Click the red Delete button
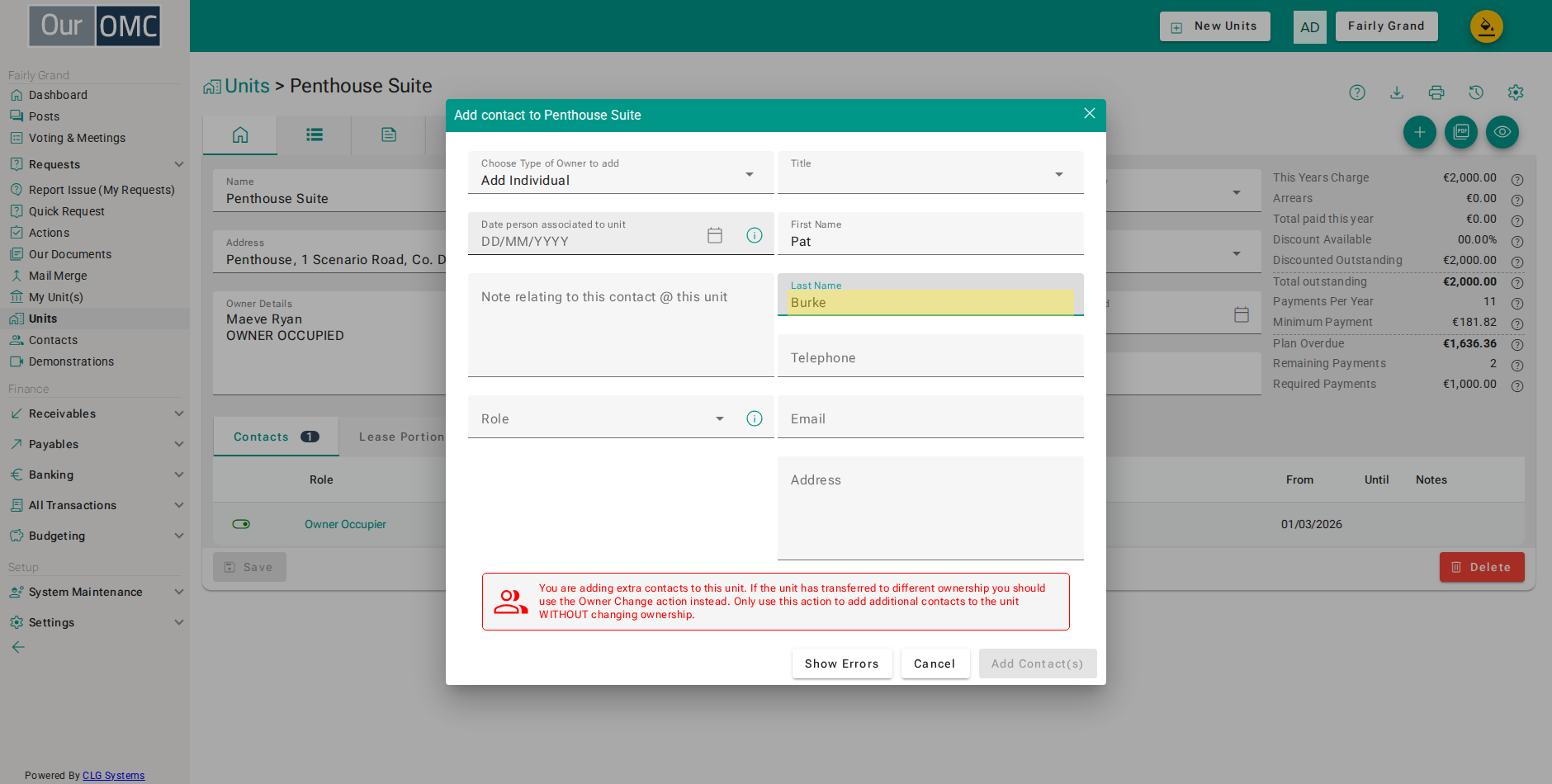 tap(1482, 567)
